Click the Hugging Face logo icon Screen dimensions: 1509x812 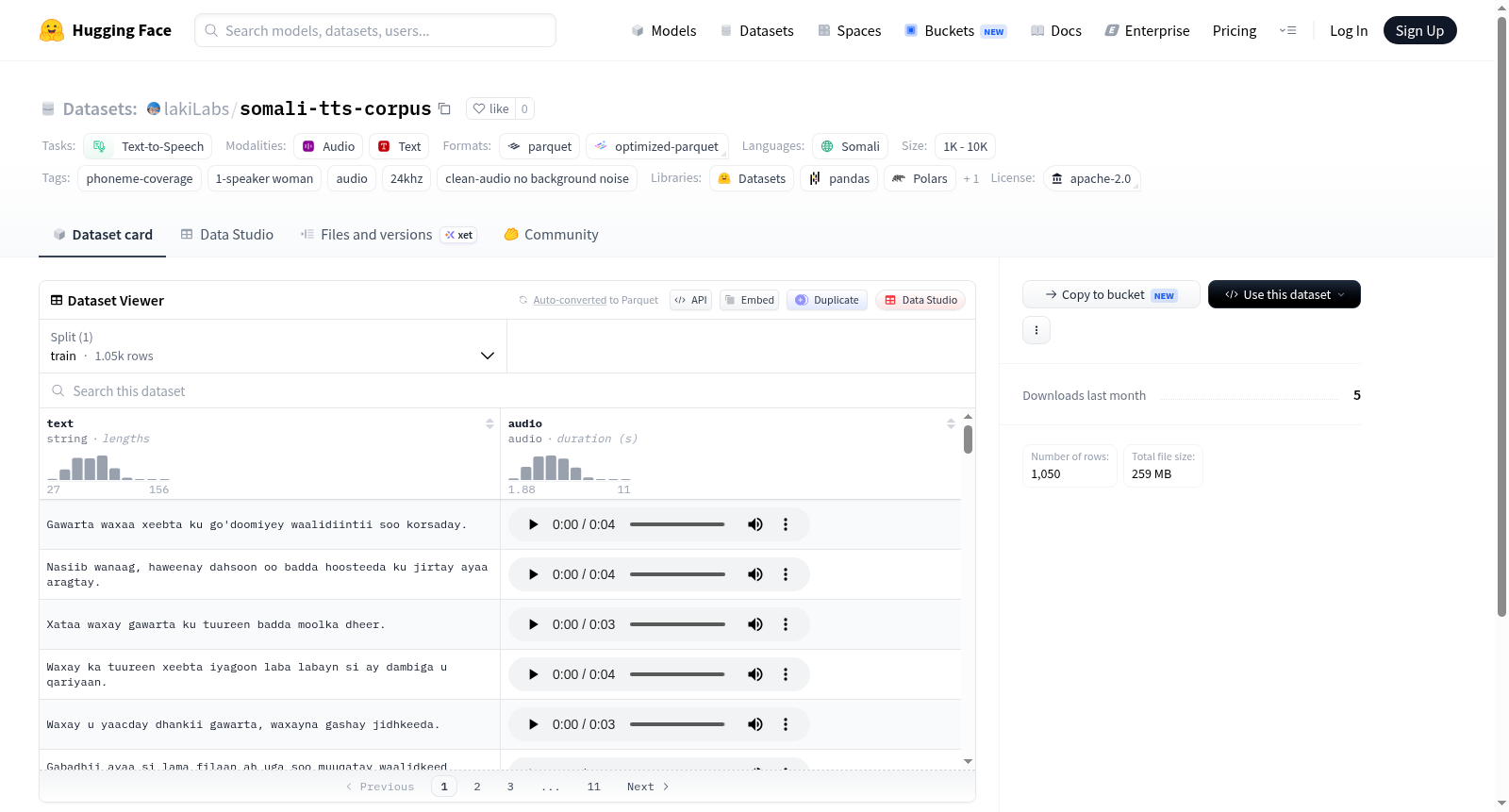click(x=52, y=30)
